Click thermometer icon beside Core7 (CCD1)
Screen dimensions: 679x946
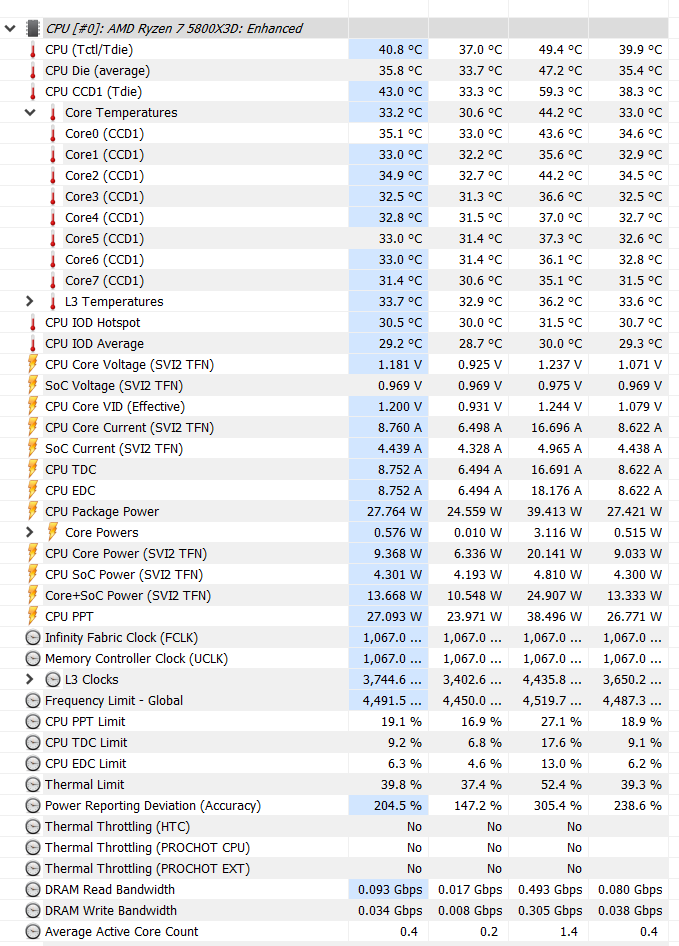click(53, 281)
